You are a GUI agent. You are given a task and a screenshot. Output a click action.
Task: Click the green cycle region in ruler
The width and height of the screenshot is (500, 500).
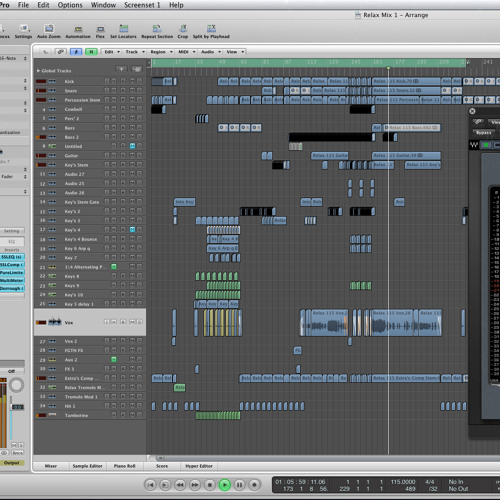pos(308,62)
